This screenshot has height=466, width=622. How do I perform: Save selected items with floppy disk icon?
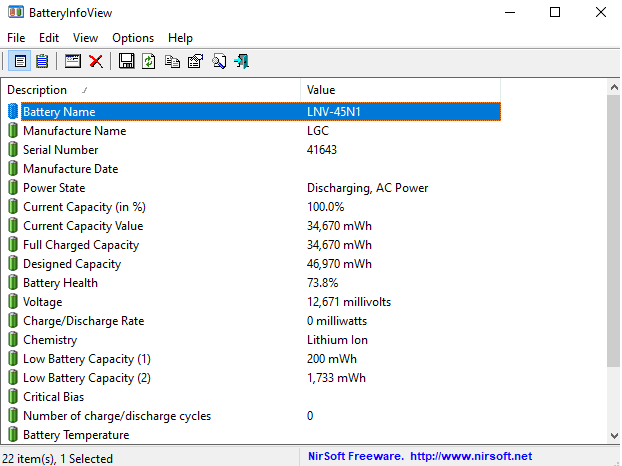[x=127, y=61]
